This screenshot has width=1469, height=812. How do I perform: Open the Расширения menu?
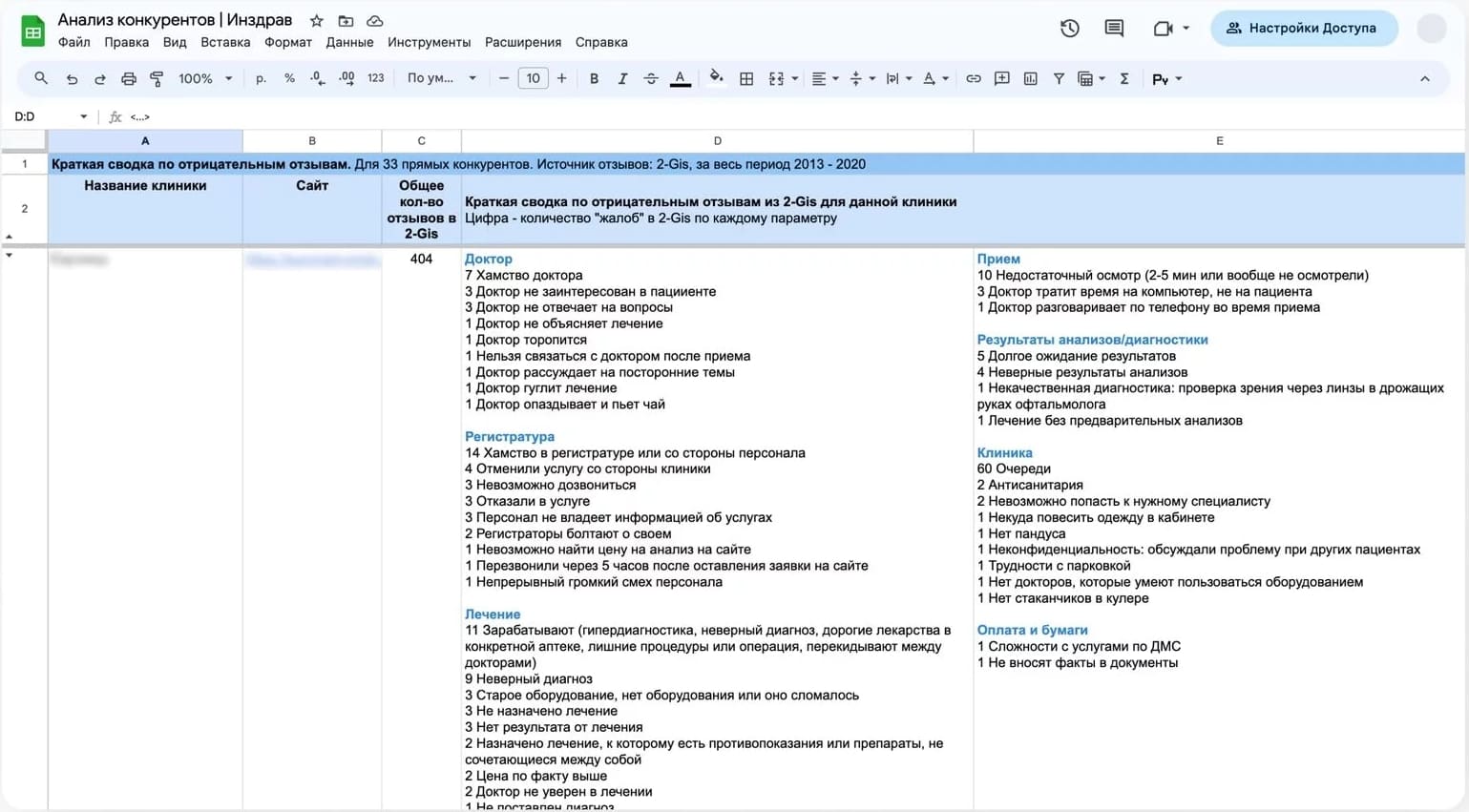click(523, 42)
